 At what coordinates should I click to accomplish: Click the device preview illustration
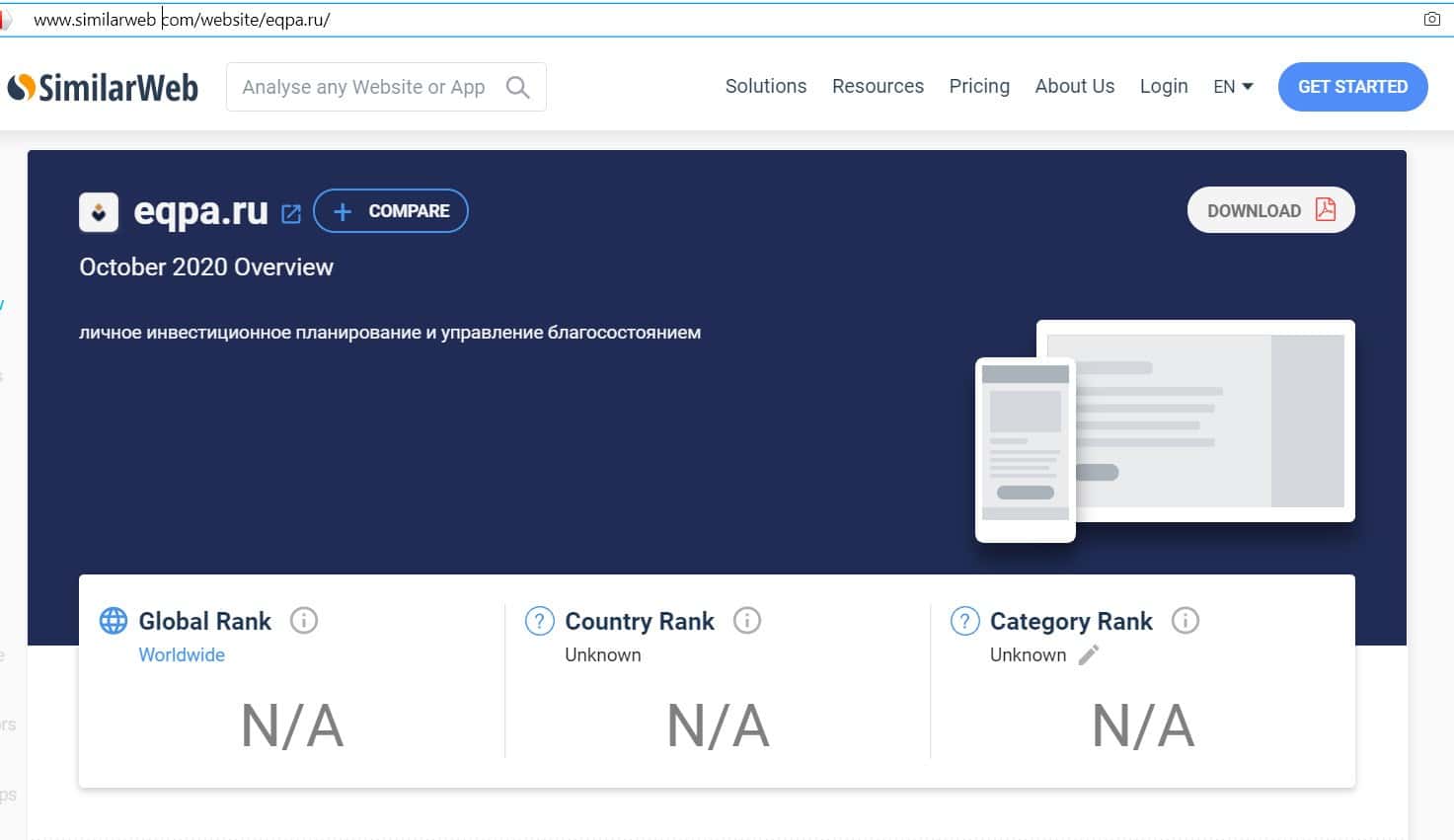[x=1165, y=431]
